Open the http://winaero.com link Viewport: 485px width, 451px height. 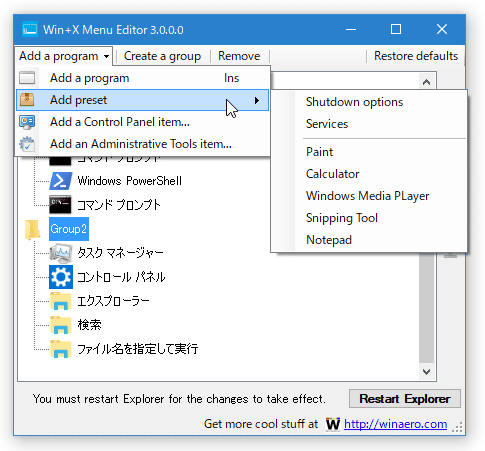[x=395, y=424]
